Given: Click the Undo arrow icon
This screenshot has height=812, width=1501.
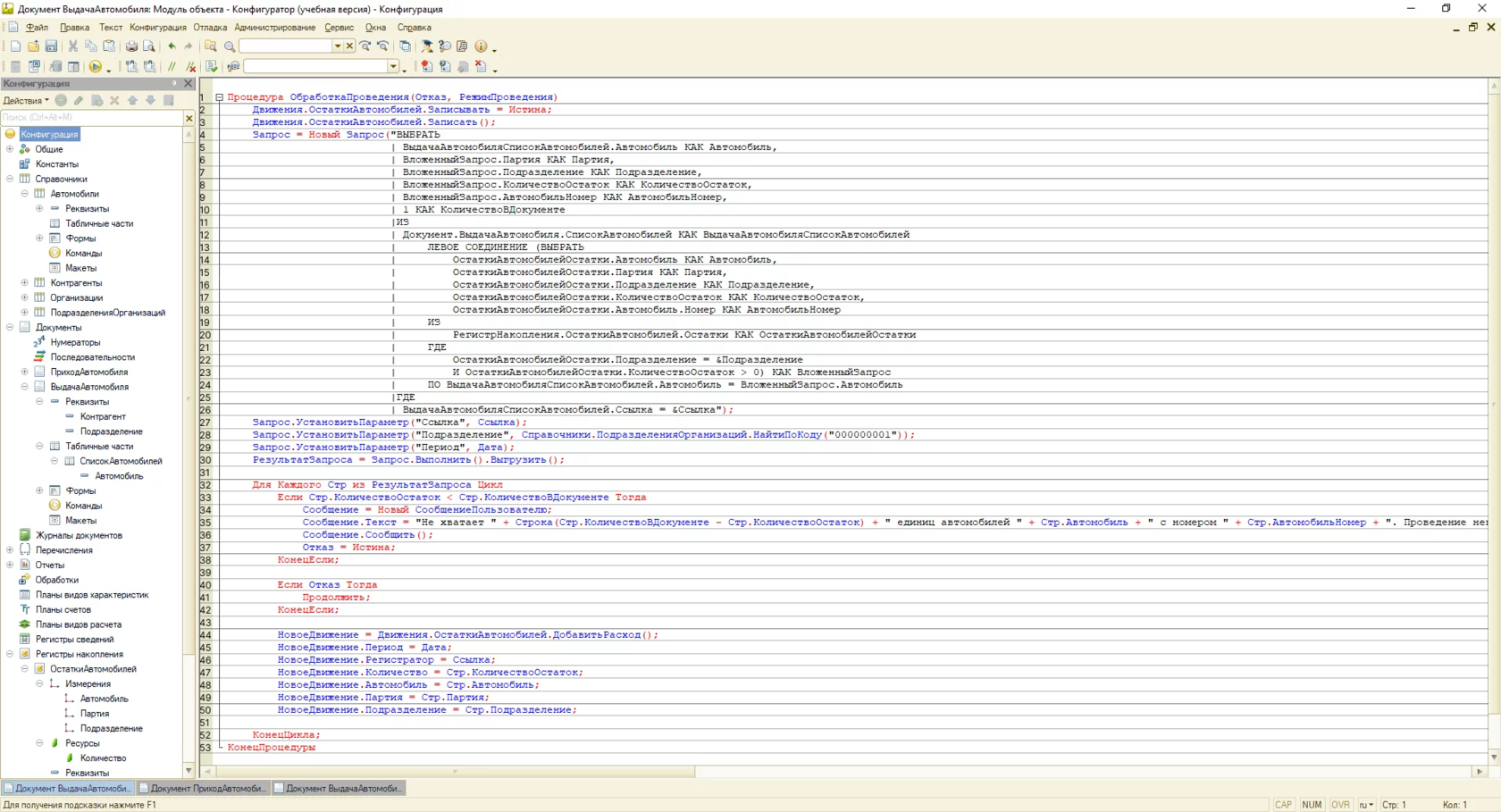Looking at the screenshot, I should coord(172,46).
